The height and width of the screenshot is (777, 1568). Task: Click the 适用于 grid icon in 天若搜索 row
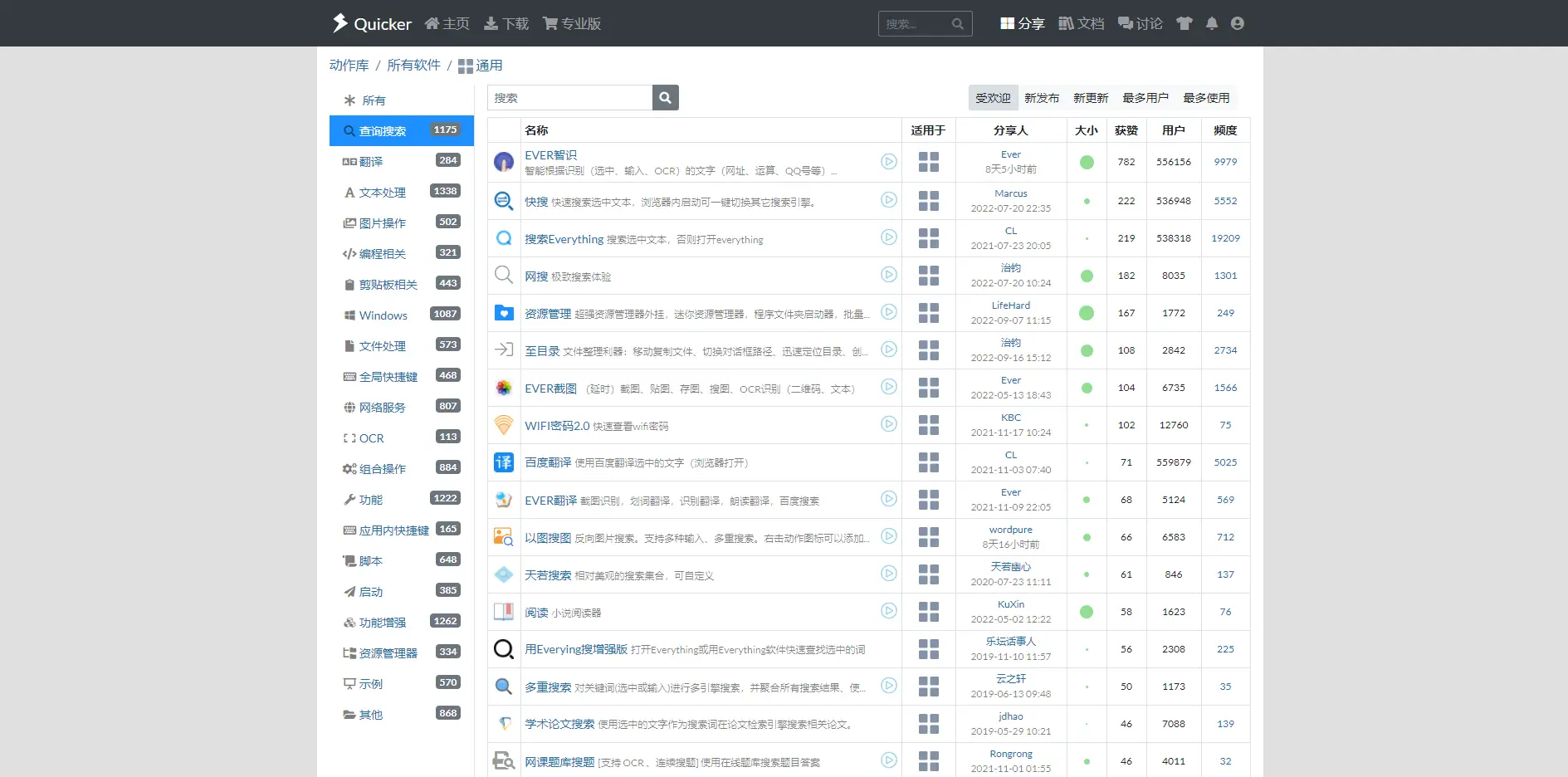(929, 574)
